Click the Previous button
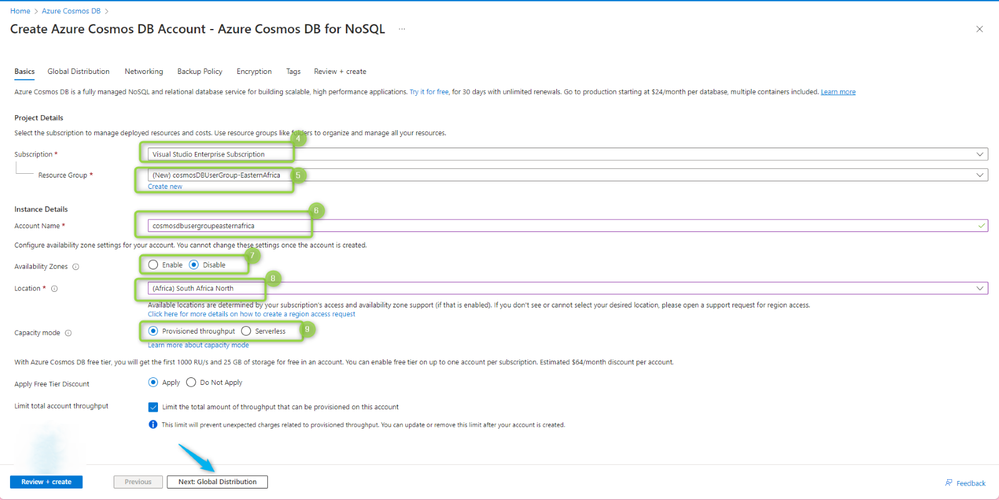The width and height of the screenshot is (999, 500). tap(138, 482)
